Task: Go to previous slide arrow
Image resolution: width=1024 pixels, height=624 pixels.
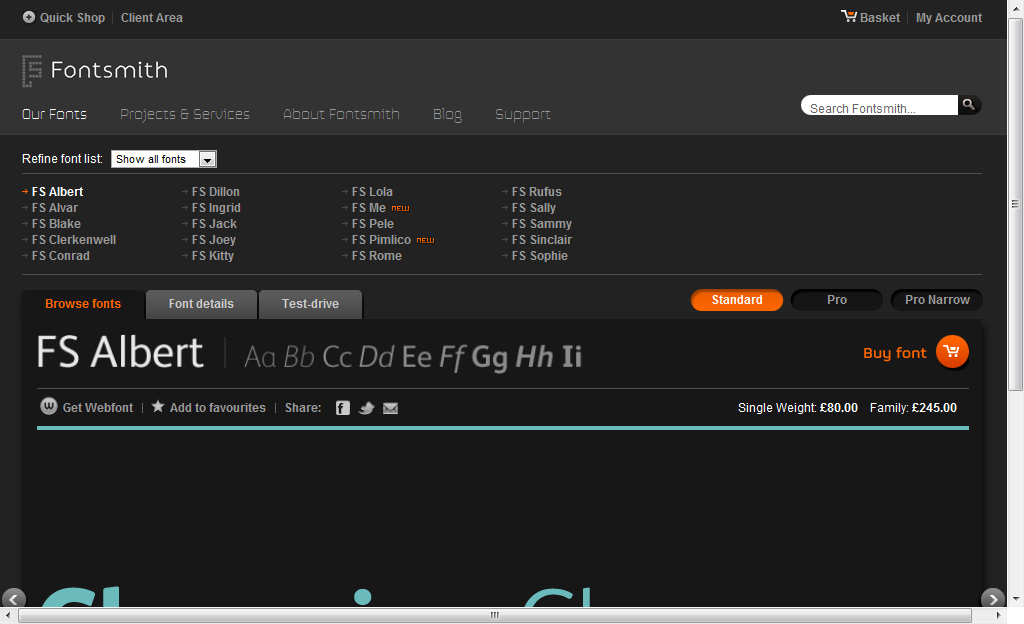Action: click(x=14, y=599)
